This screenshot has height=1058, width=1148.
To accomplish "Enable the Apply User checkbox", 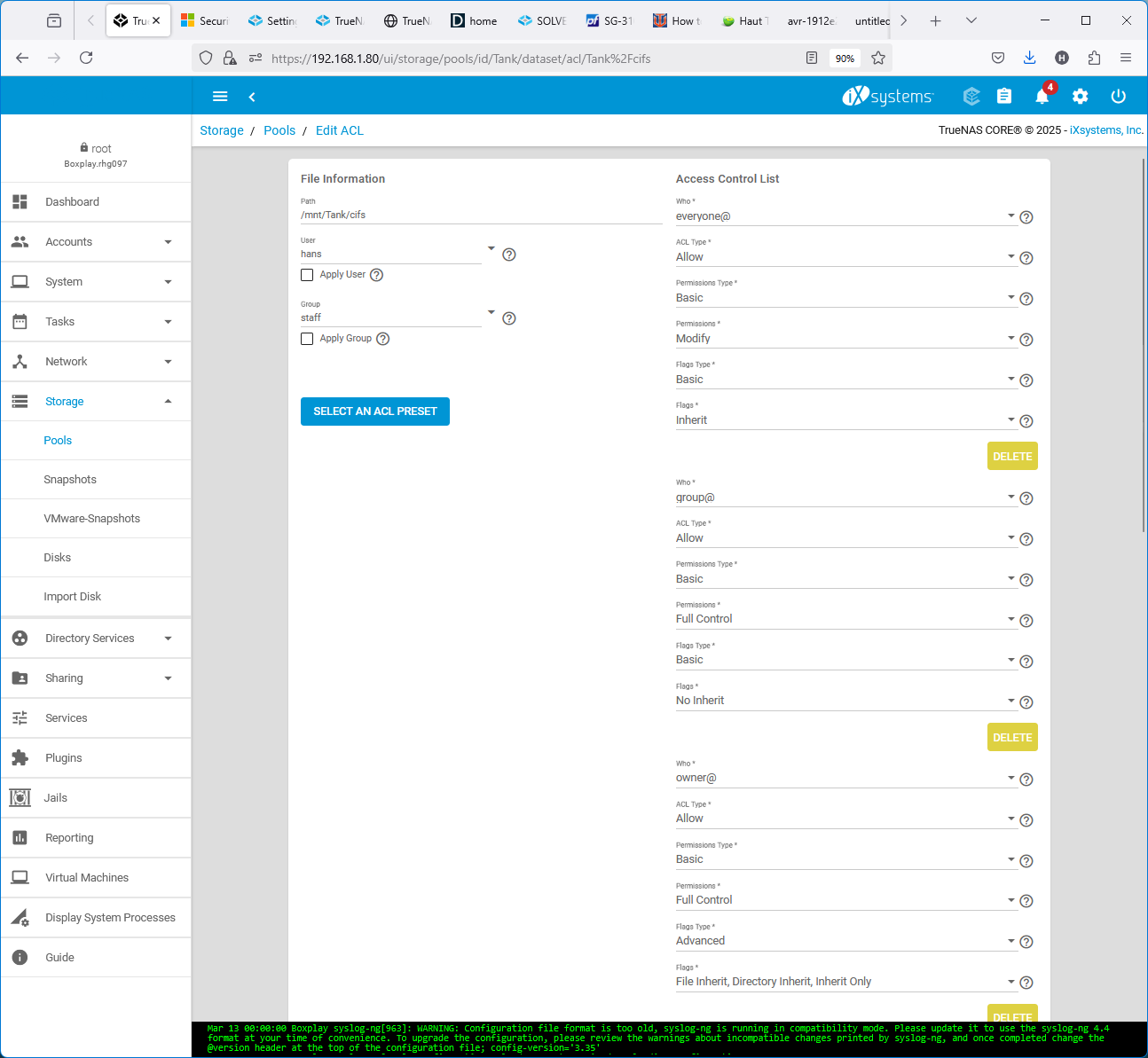I will [x=307, y=275].
